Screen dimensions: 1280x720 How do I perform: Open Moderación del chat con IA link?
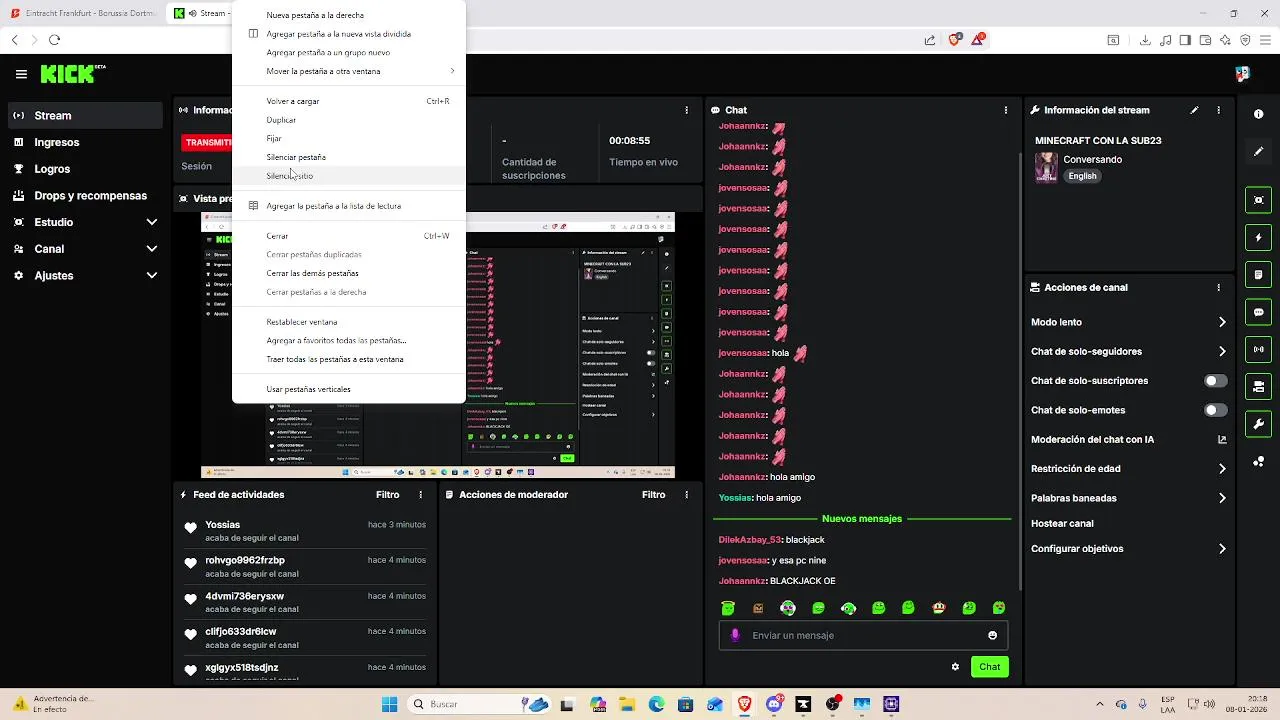pos(1128,439)
